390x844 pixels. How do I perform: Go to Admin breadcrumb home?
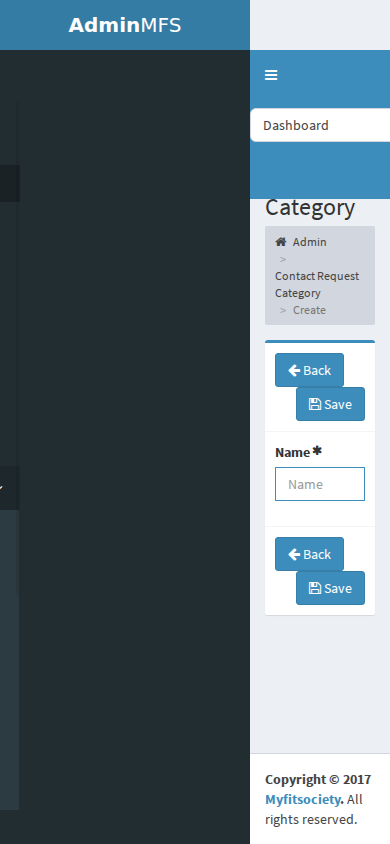[x=301, y=242]
